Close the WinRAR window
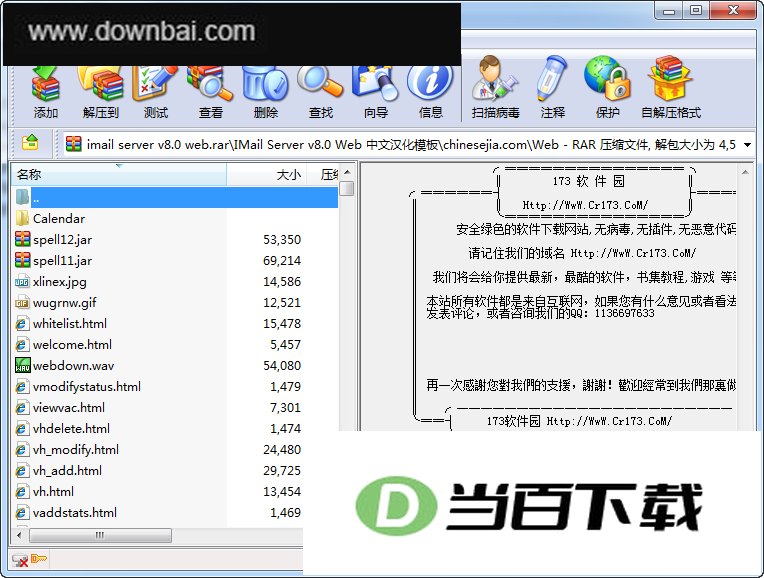Screen dimensions: 764x578 (x=733, y=11)
